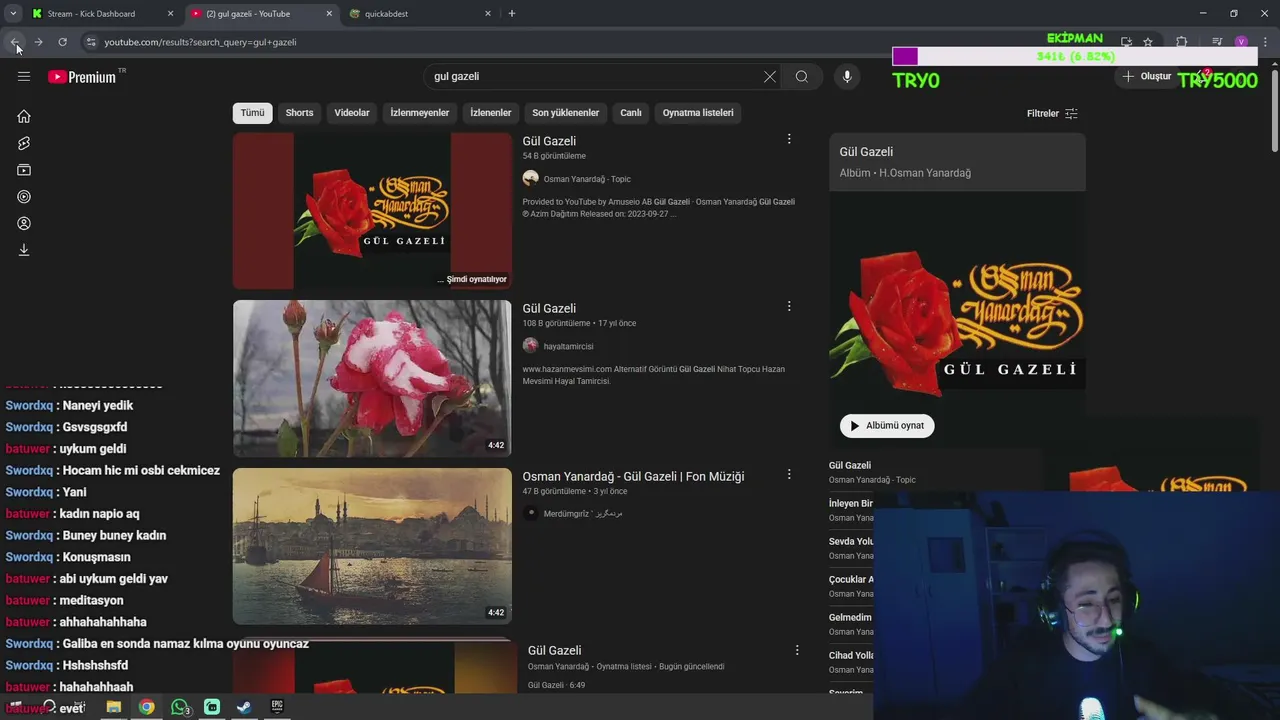Image resolution: width=1280 pixels, height=720 pixels.
Task: Click the Şimdi oynatılıyor rose thumbnail
Action: coord(372,211)
